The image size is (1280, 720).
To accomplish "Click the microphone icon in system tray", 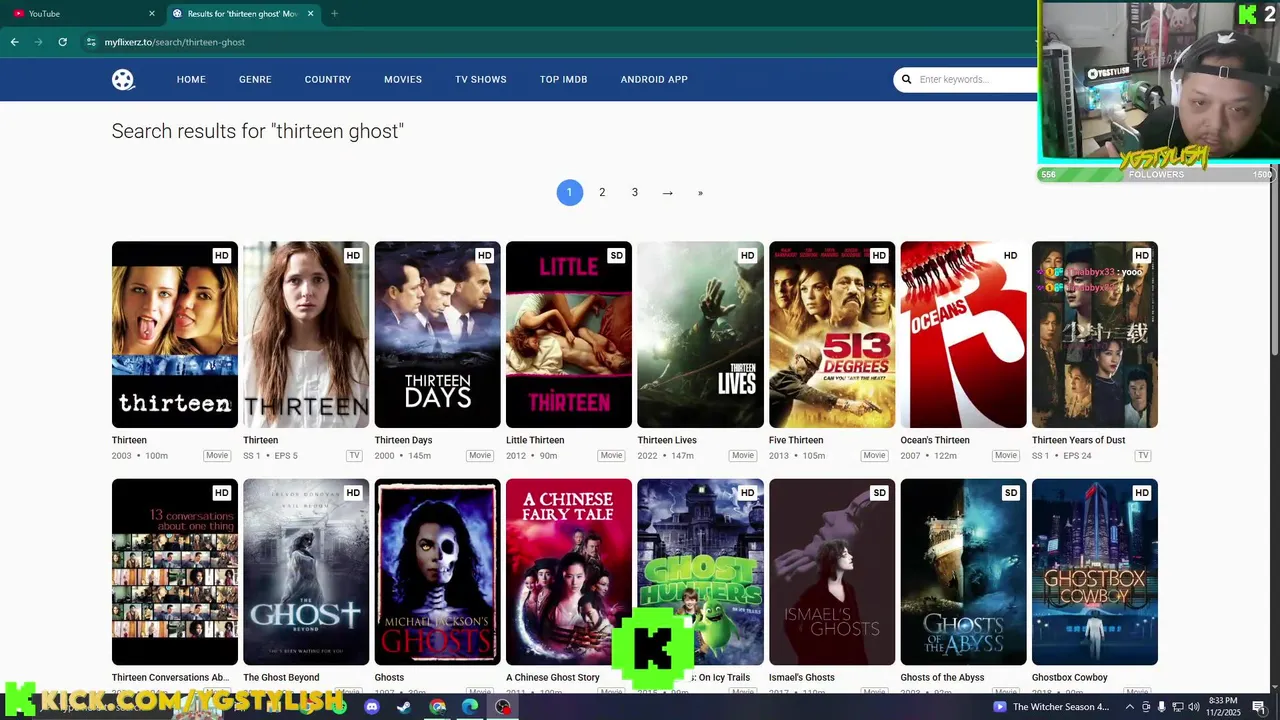I will click(1161, 707).
